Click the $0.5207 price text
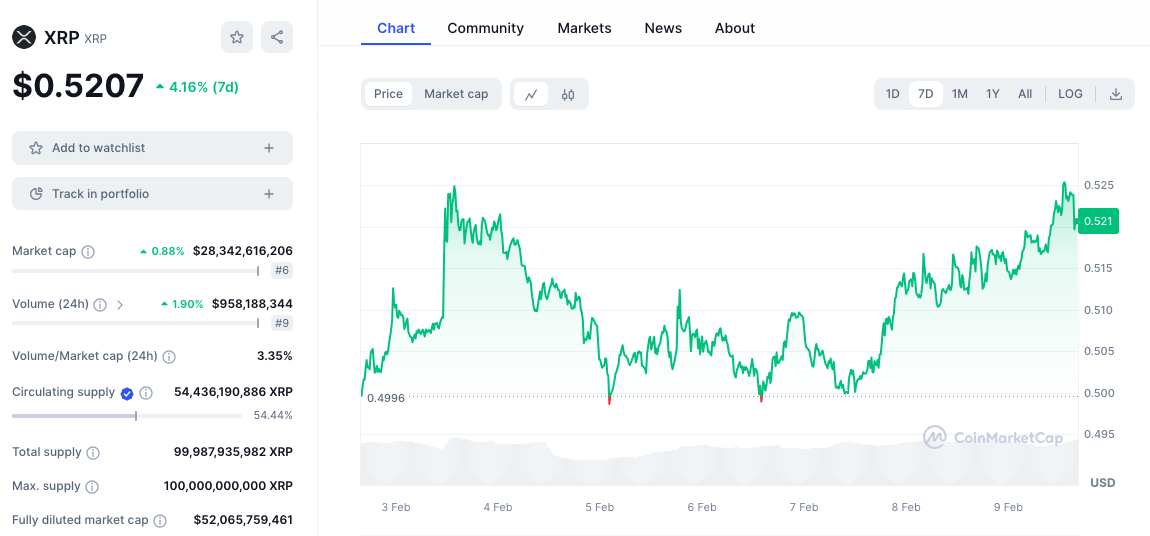Viewport: 1150px width, 536px height. tap(78, 87)
